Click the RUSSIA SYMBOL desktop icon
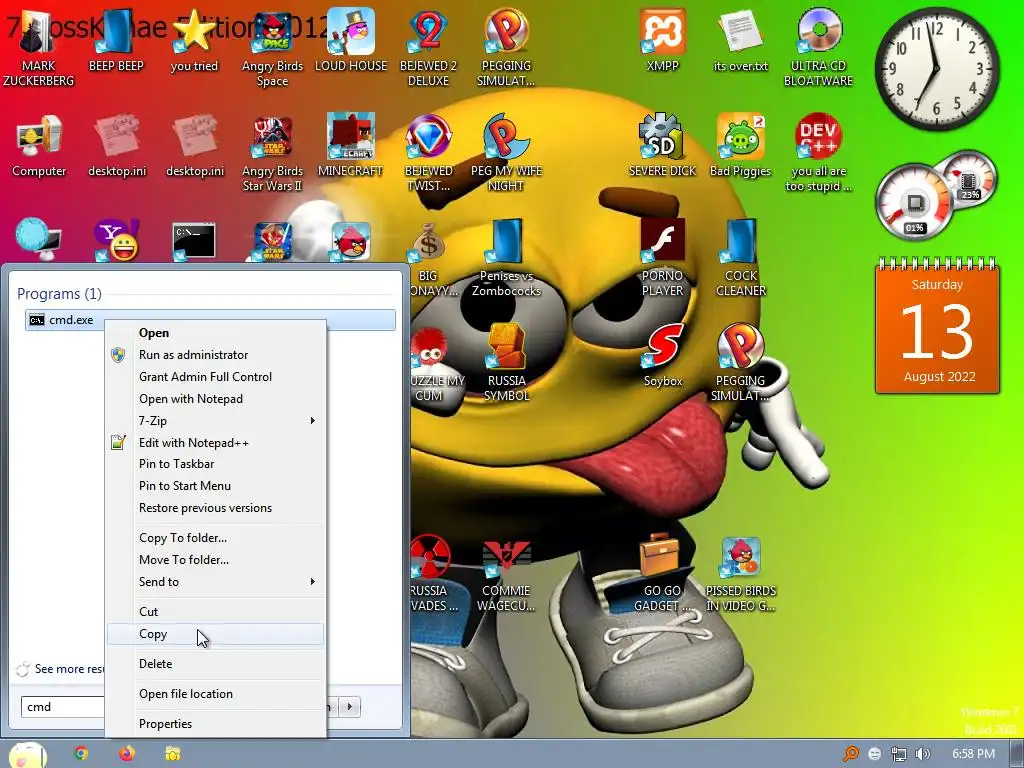The height and width of the screenshot is (768, 1024). [x=507, y=362]
